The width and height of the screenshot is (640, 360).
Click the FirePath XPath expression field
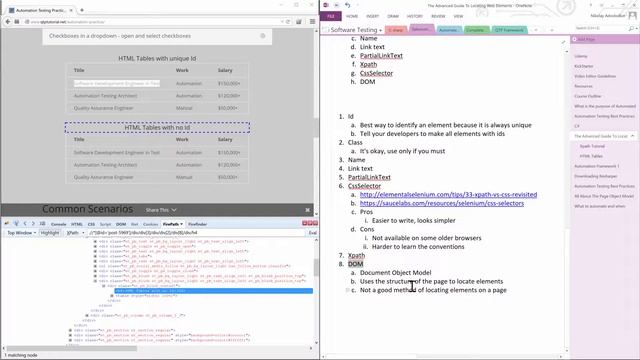click(196, 233)
